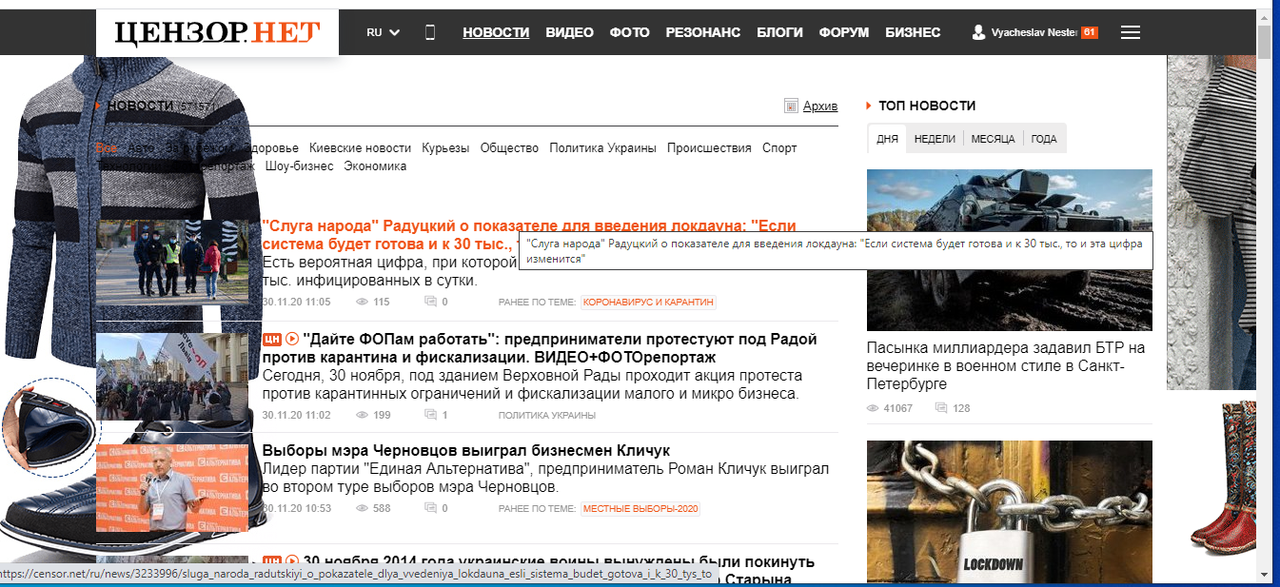
Task: Click comments icon on Черновцов article
Action: [x=431, y=509]
